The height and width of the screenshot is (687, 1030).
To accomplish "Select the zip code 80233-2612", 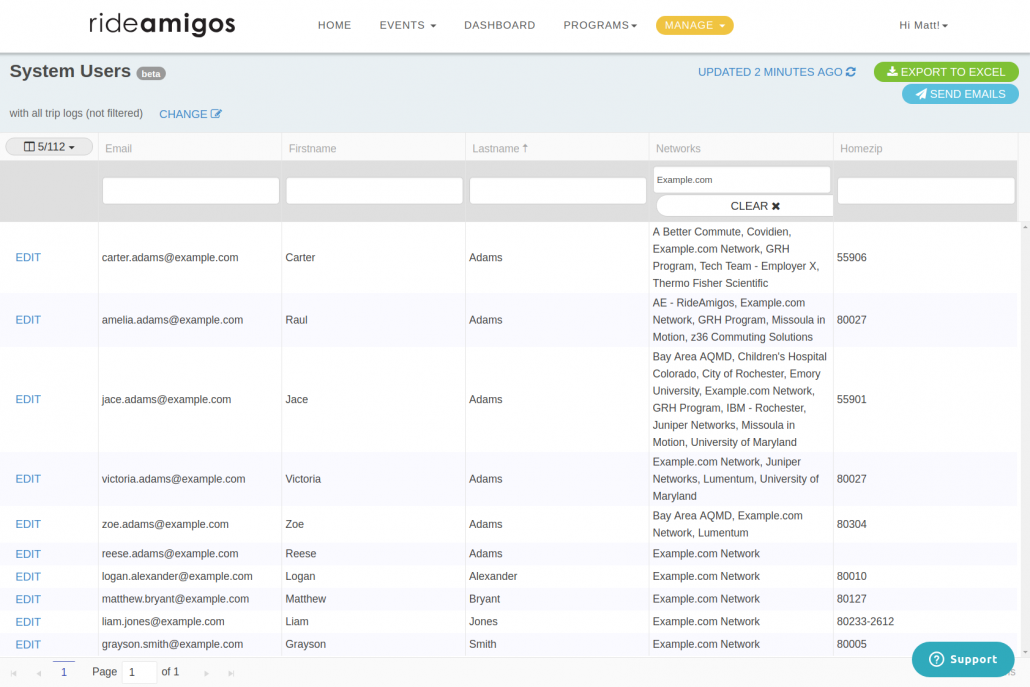I will click(865, 621).
